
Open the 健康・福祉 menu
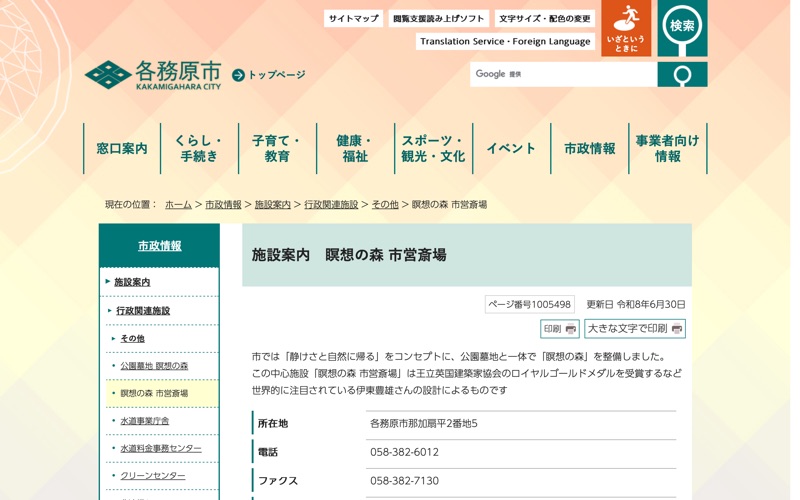(355, 148)
